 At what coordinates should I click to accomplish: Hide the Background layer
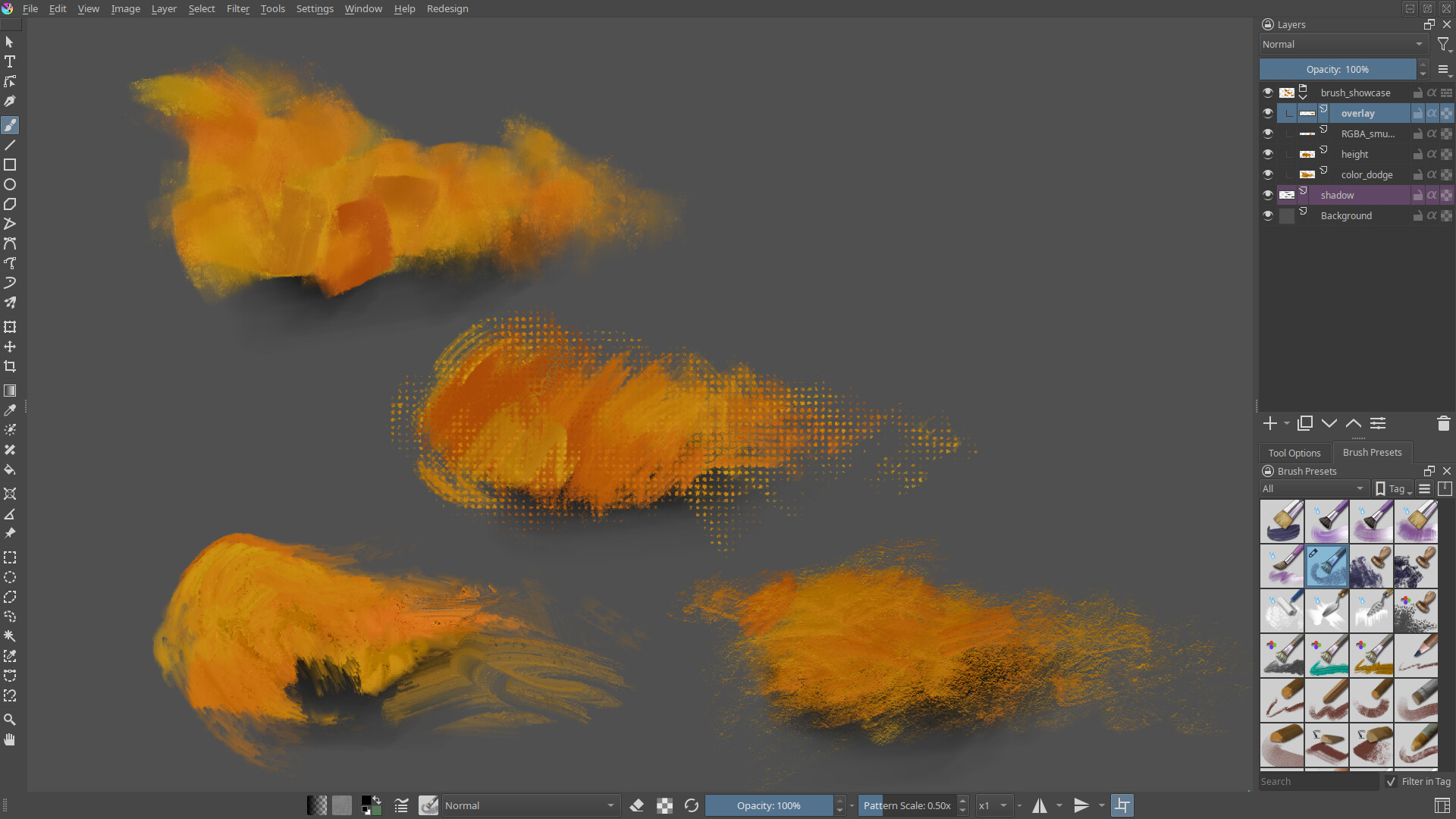pyautogui.click(x=1267, y=215)
